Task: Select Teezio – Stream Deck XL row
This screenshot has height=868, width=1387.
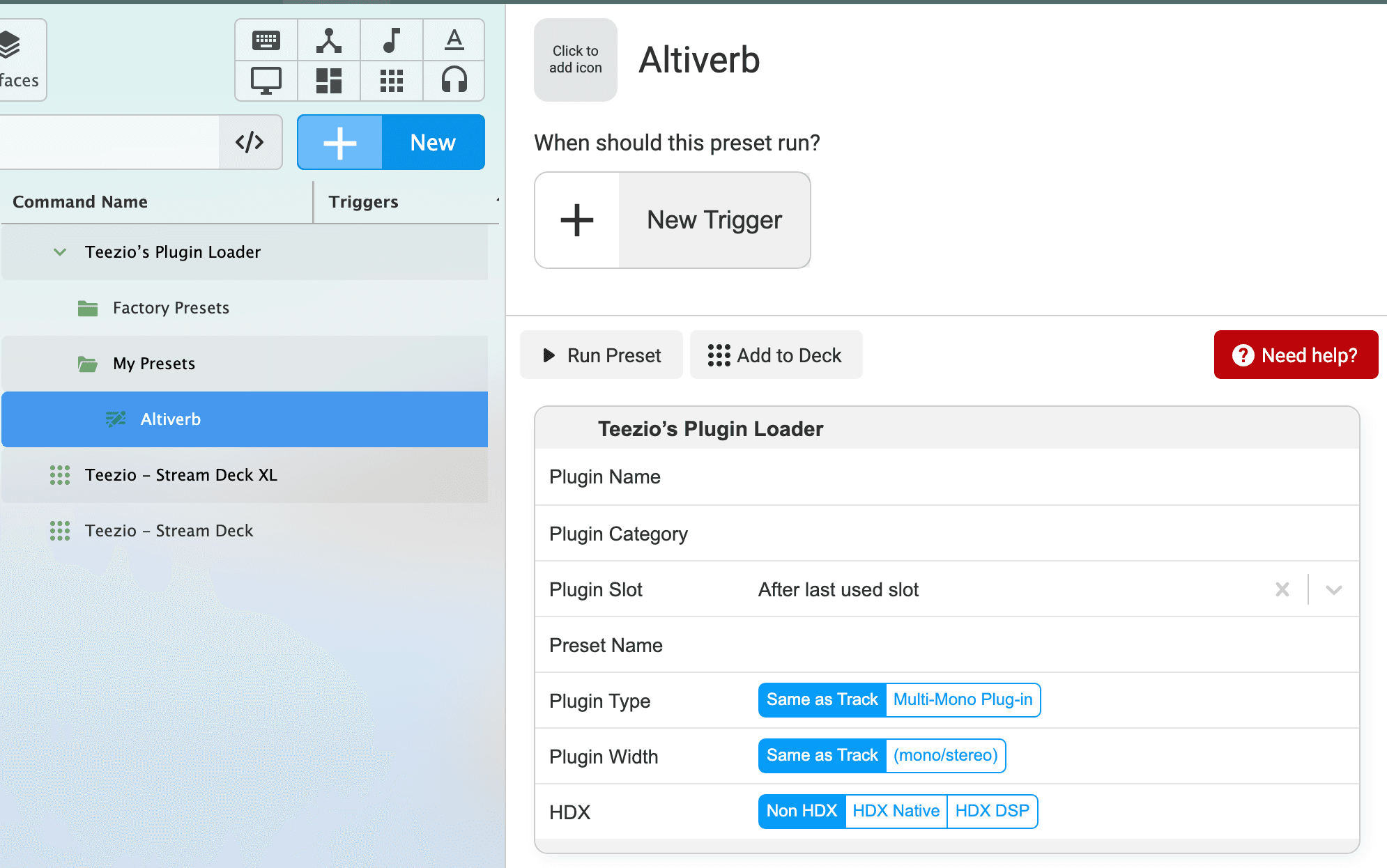Action: [245, 475]
